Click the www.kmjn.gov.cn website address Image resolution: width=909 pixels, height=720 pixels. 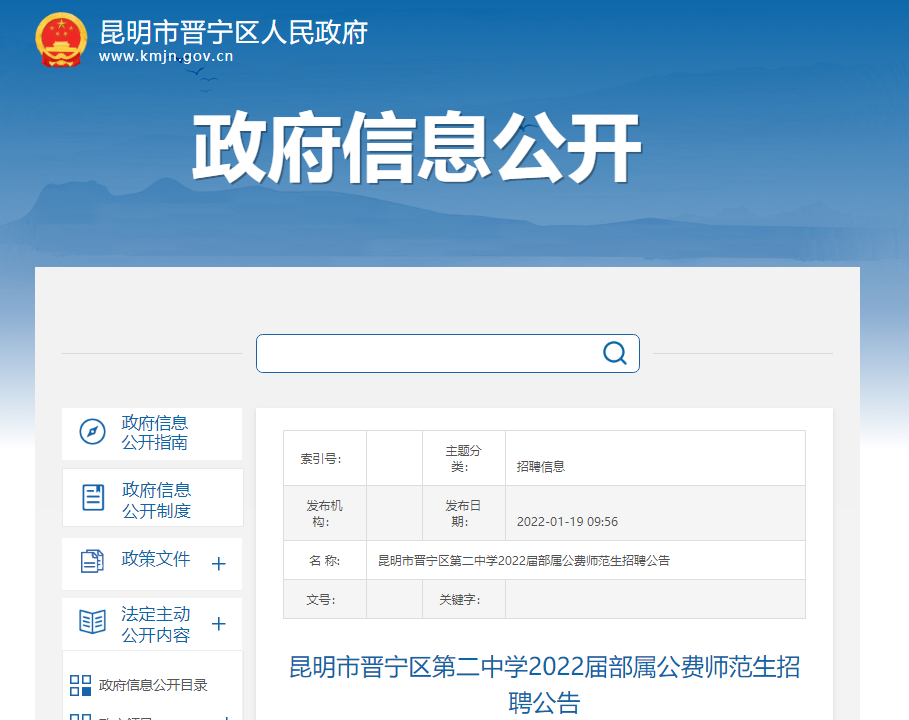tap(166, 57)
